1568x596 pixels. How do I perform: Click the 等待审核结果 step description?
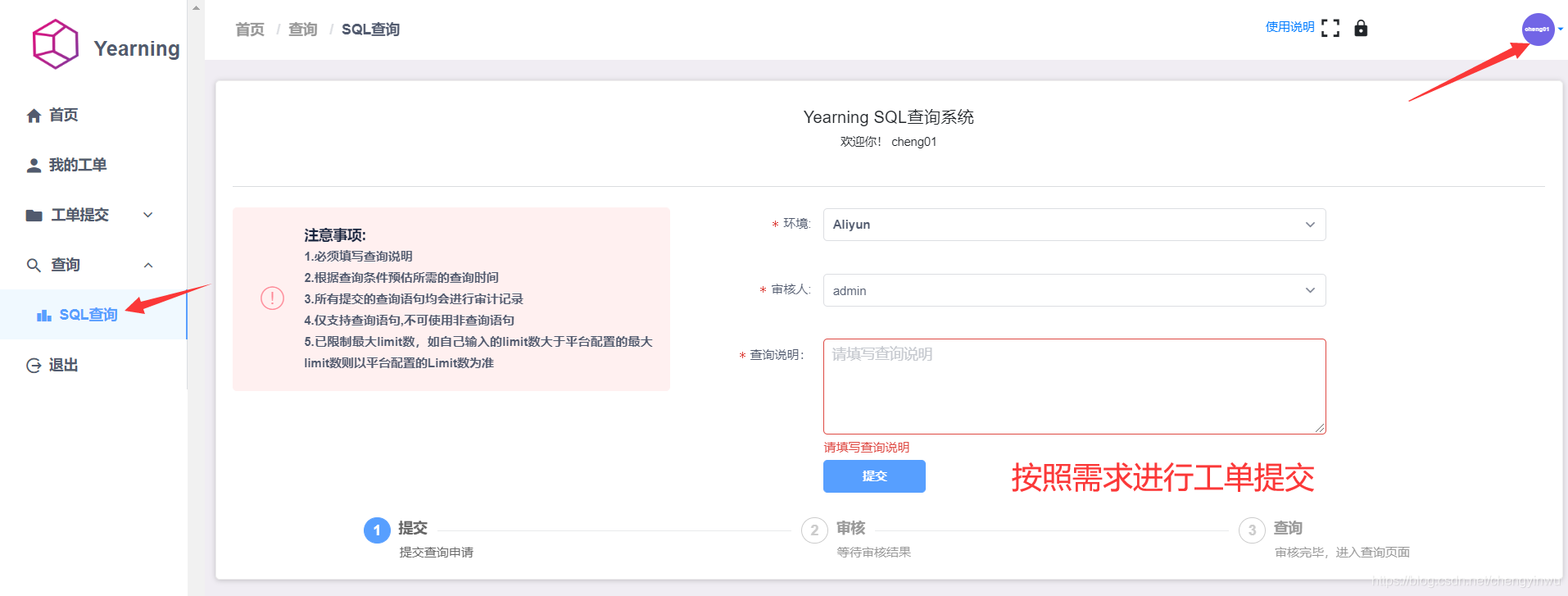pos(873,553)
